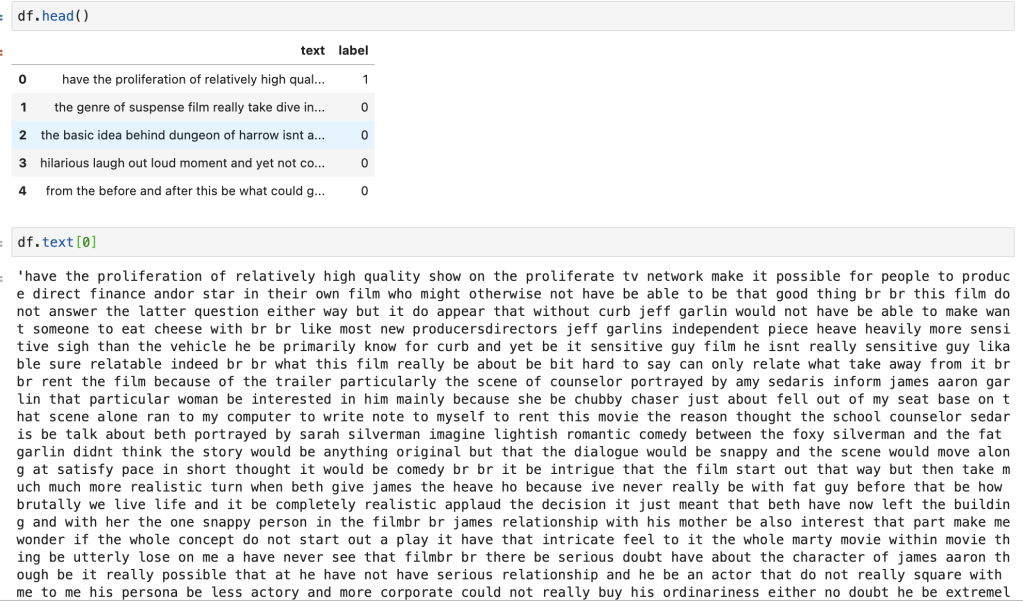Click the label value in row 3
The height and width of the screenshot is (601, 1023).
click(x=365, y=163)
